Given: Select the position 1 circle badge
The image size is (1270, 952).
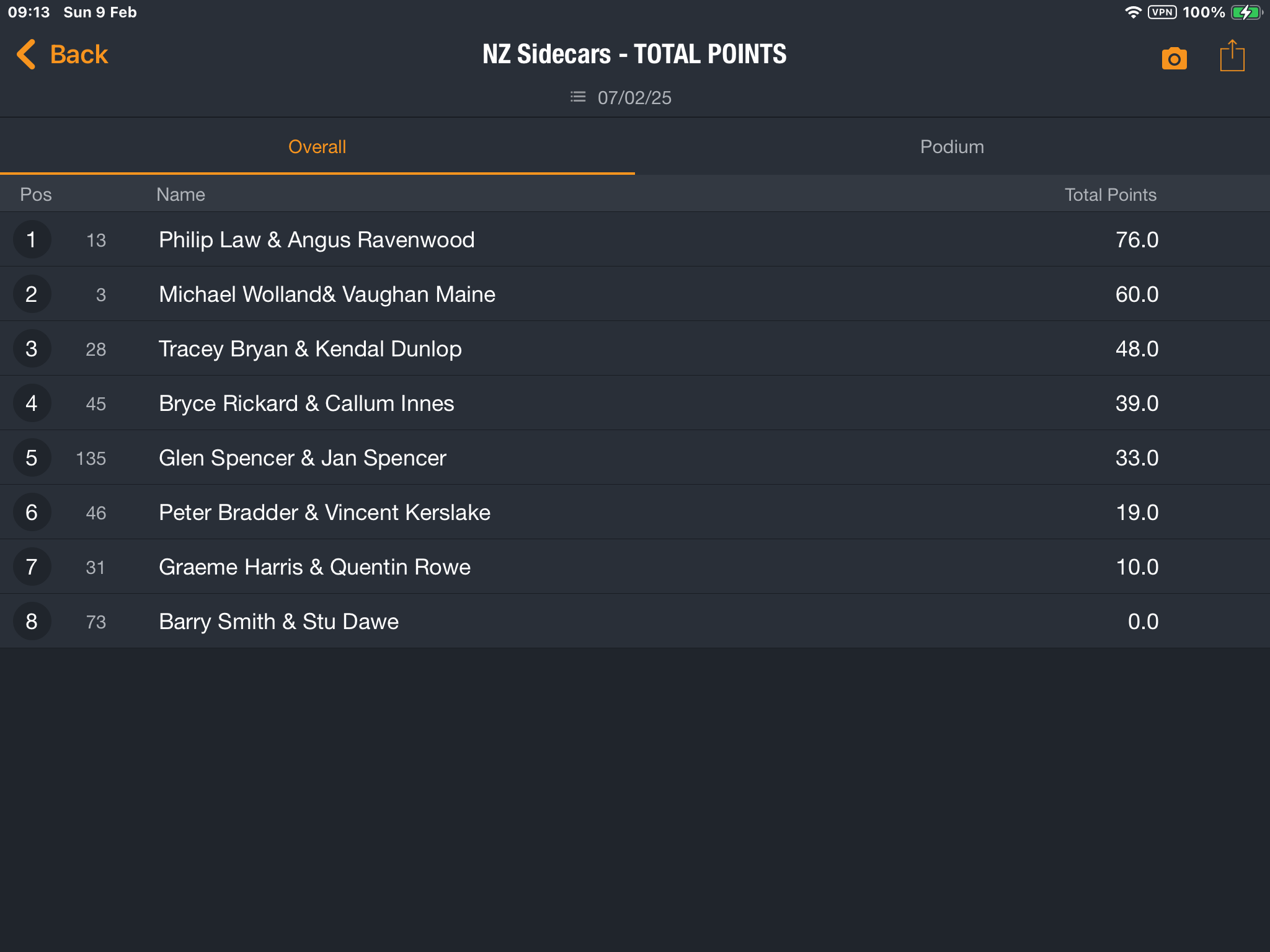Looking at the screenshot, I should (32, 240).
